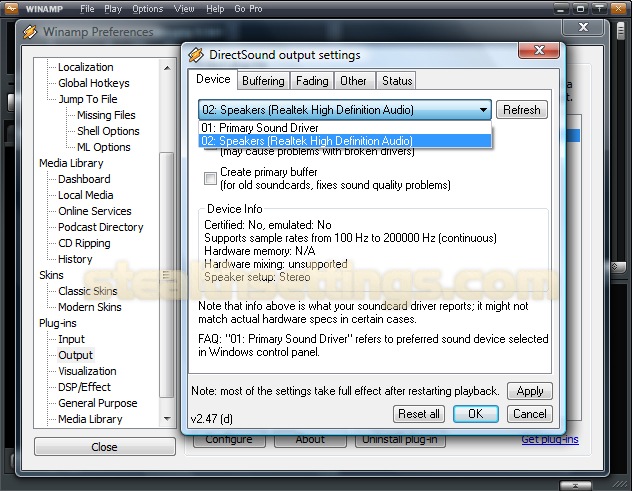Select Modern Skins in the tree
Image resolution: width=633 pixels, height=491 pixels.
[x=90, y=307]
